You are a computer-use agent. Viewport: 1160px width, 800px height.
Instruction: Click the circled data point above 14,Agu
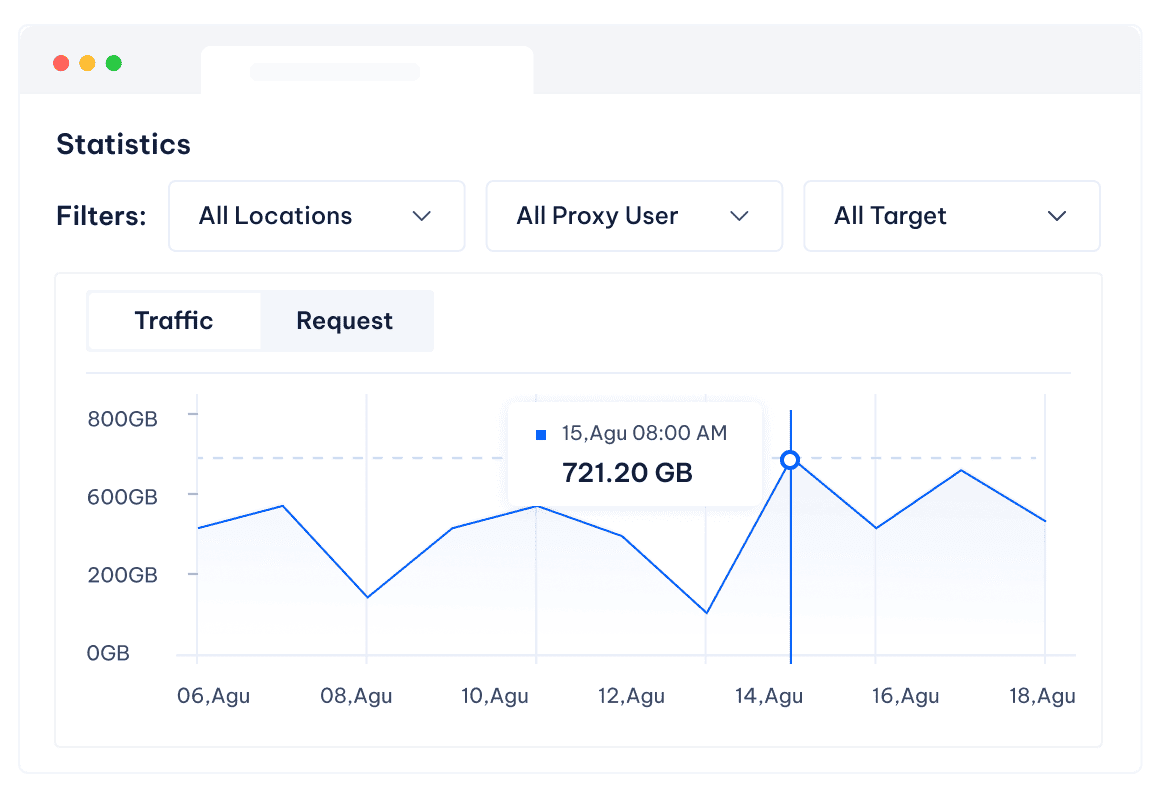791,460
